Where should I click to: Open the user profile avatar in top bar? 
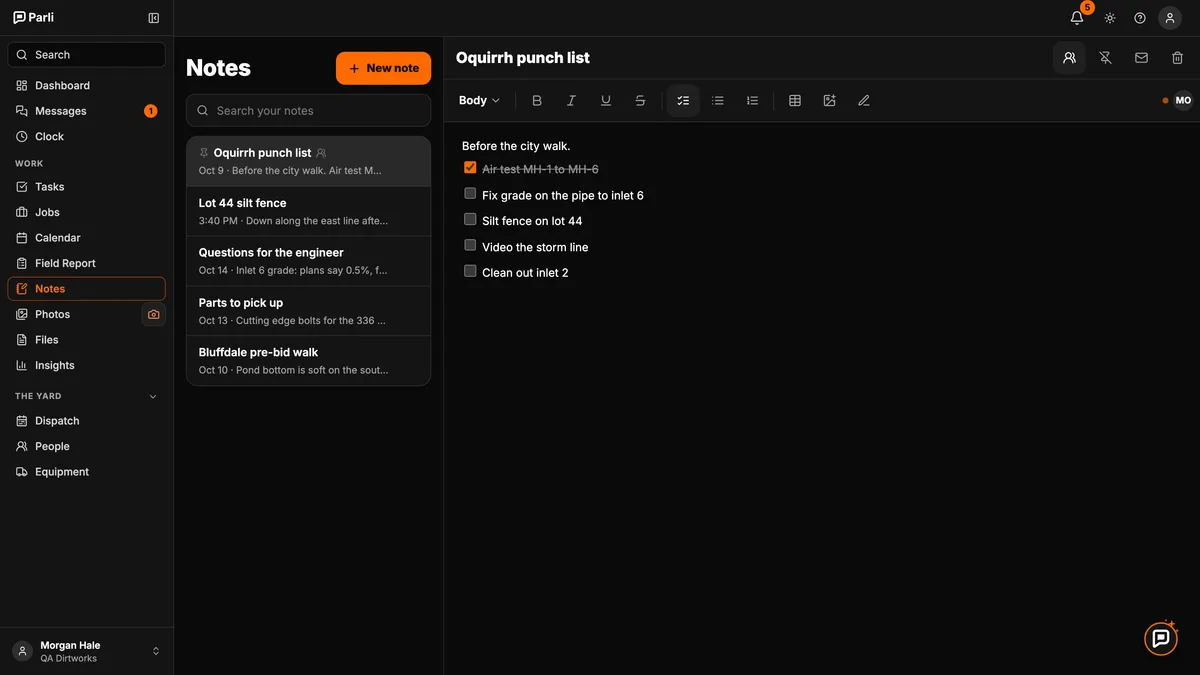click(1170, 18)
